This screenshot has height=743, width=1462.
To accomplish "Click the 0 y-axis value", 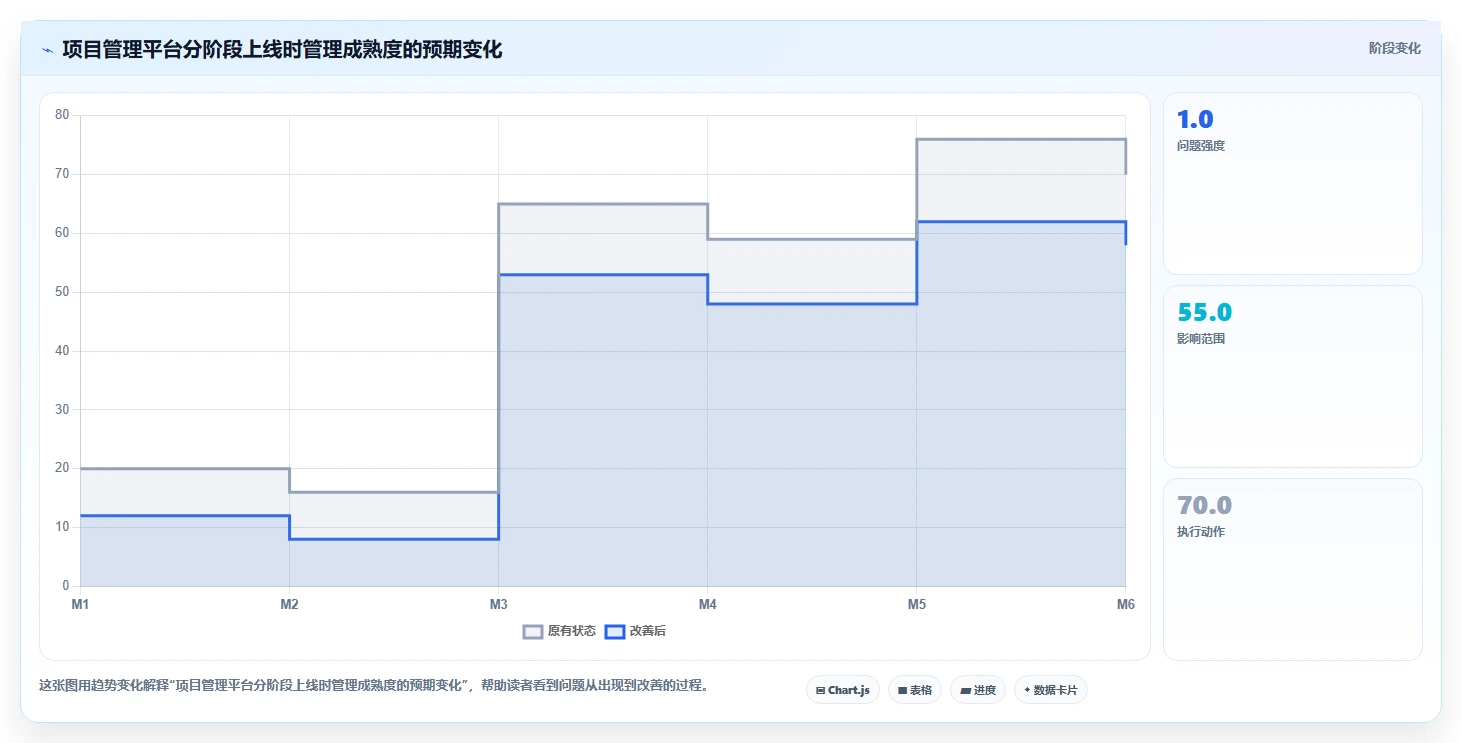I will tap(66, 586).
